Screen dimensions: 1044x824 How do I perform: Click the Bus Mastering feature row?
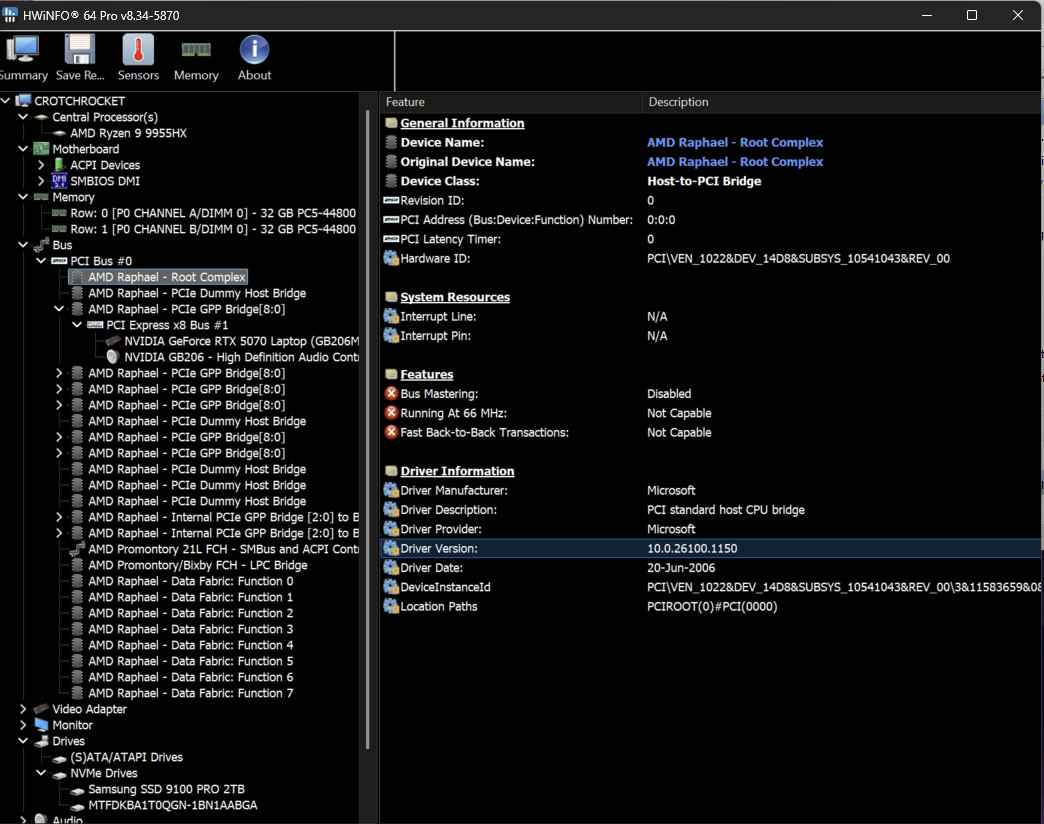point(439,394)
